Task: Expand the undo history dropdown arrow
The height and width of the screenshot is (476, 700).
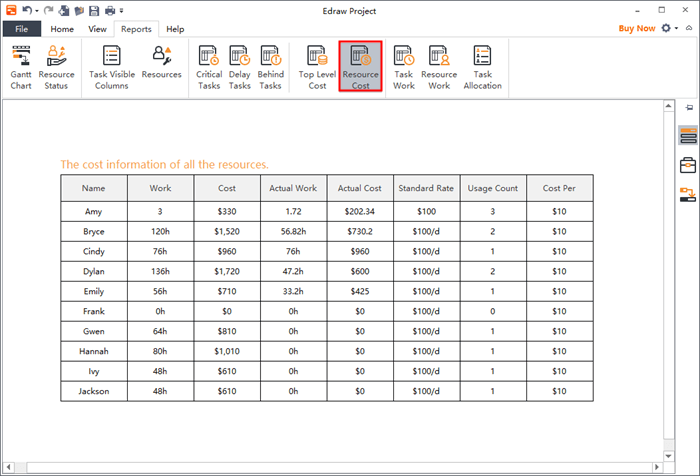Action: coord(37,11)
